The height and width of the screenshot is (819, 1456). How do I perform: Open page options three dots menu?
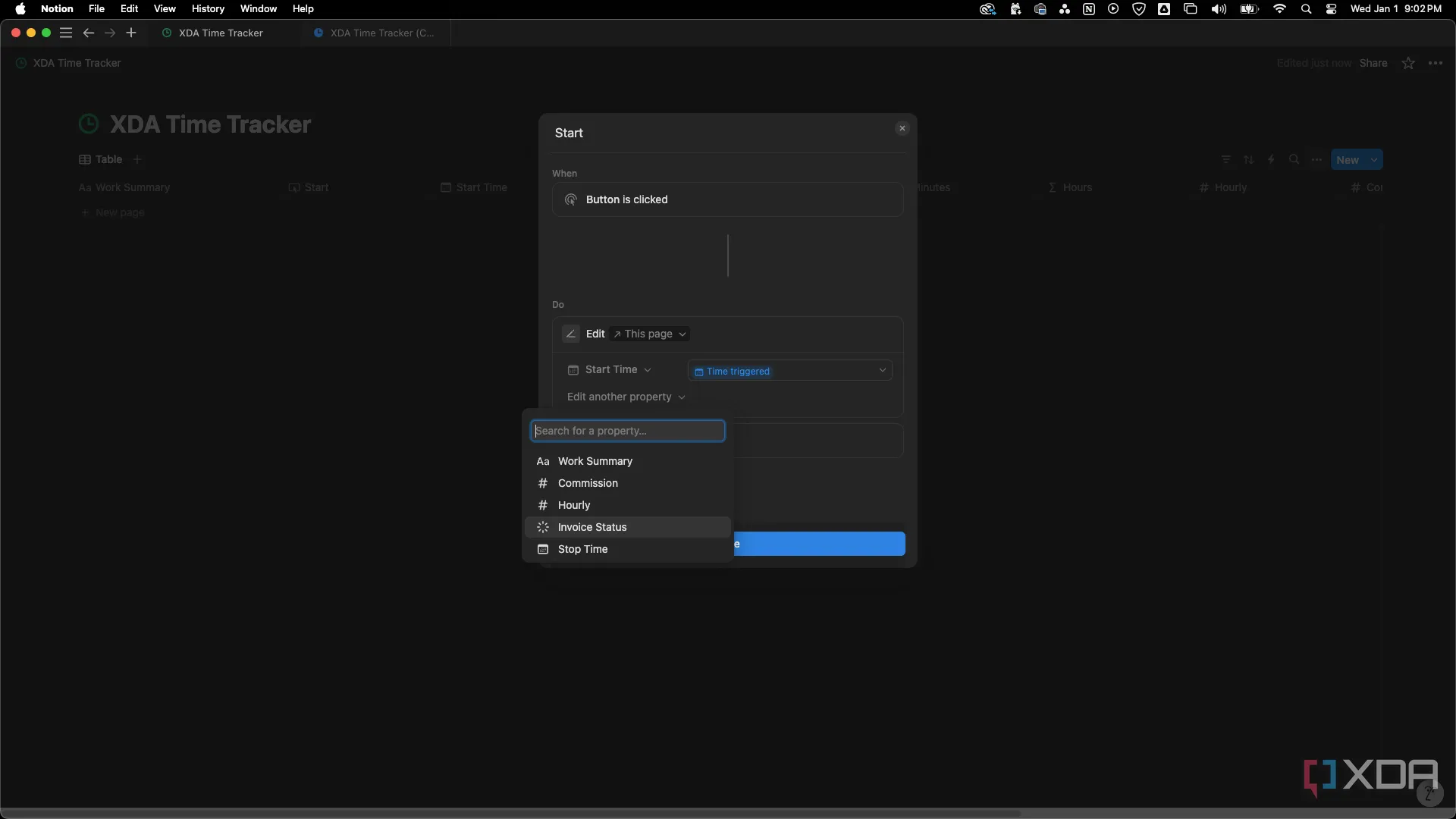[x=1436, y=63]
